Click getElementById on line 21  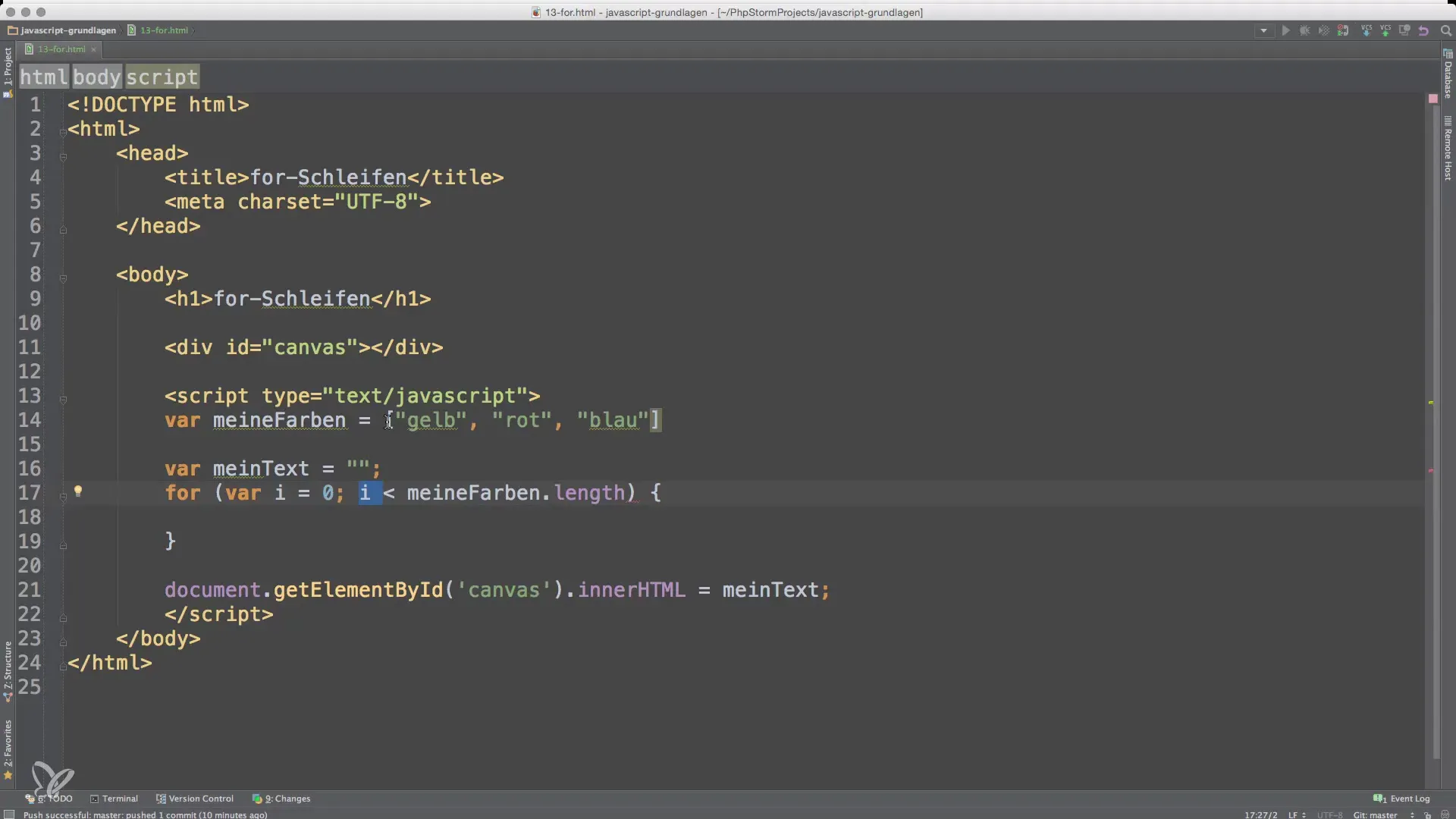tap(358, 590)
